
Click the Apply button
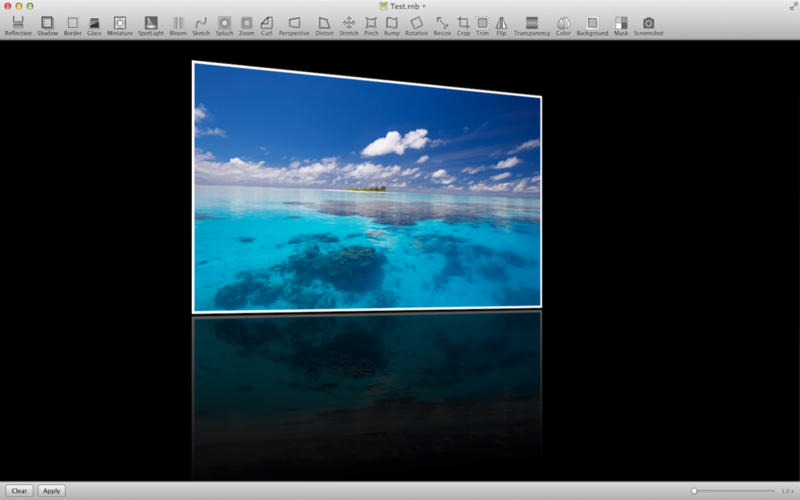click(52, 491)
